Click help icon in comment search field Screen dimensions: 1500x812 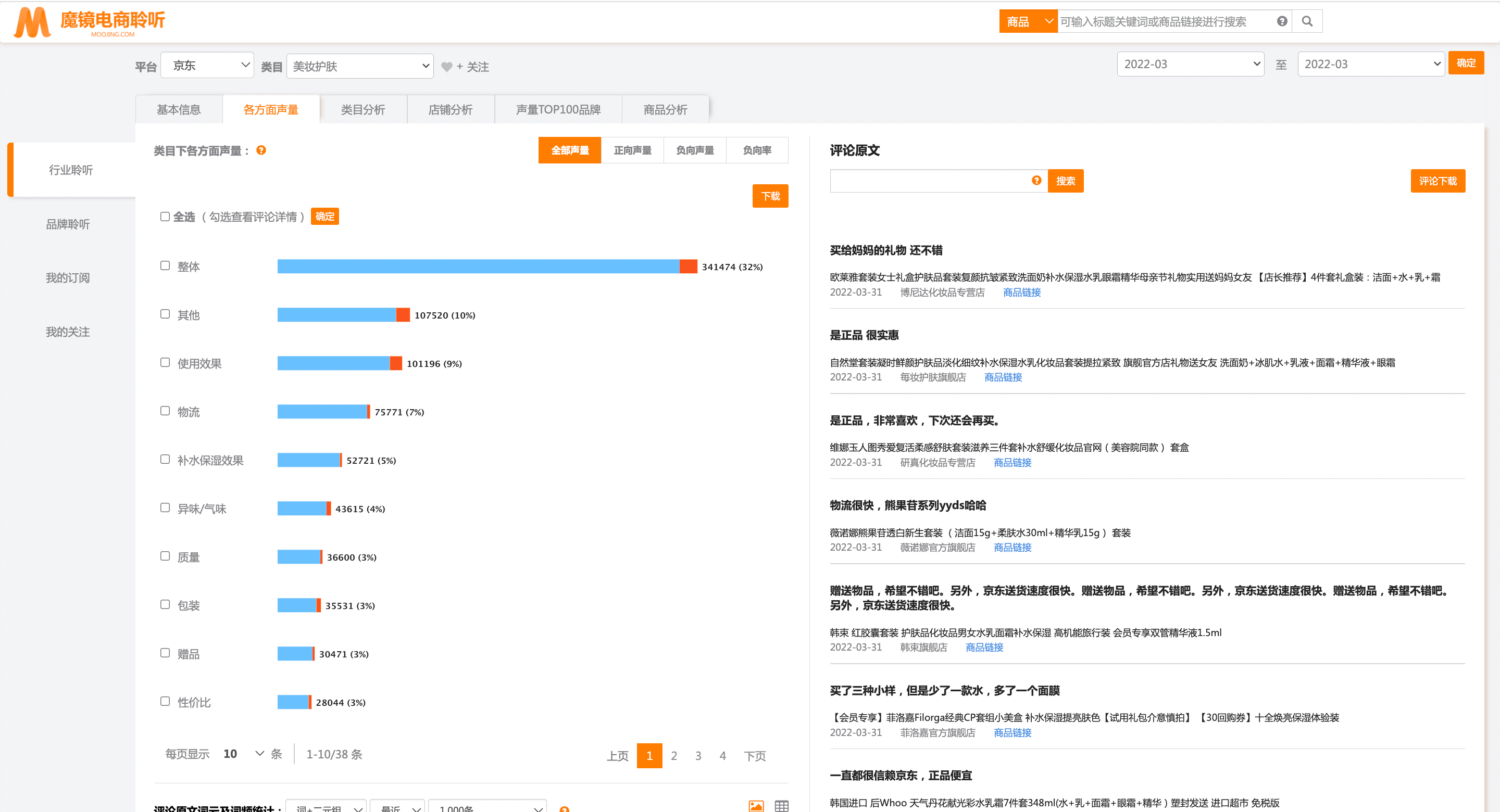coord(1036,181)
